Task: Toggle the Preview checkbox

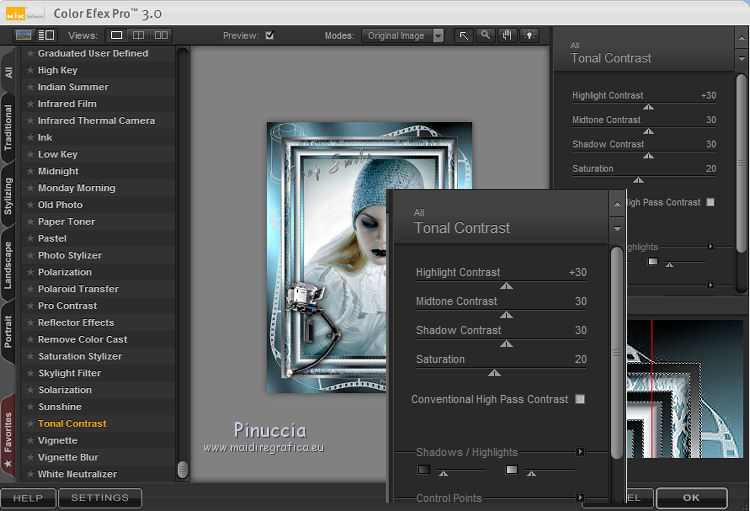Action: pos(269,35)
